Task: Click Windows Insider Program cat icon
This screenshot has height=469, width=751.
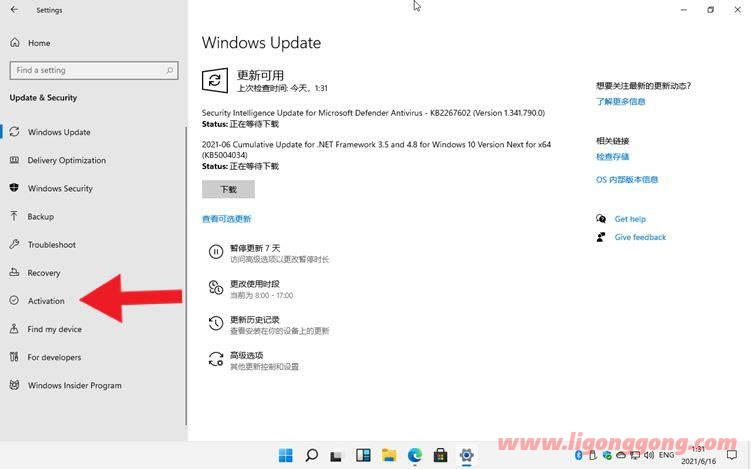Action: (x=14, y=385)
